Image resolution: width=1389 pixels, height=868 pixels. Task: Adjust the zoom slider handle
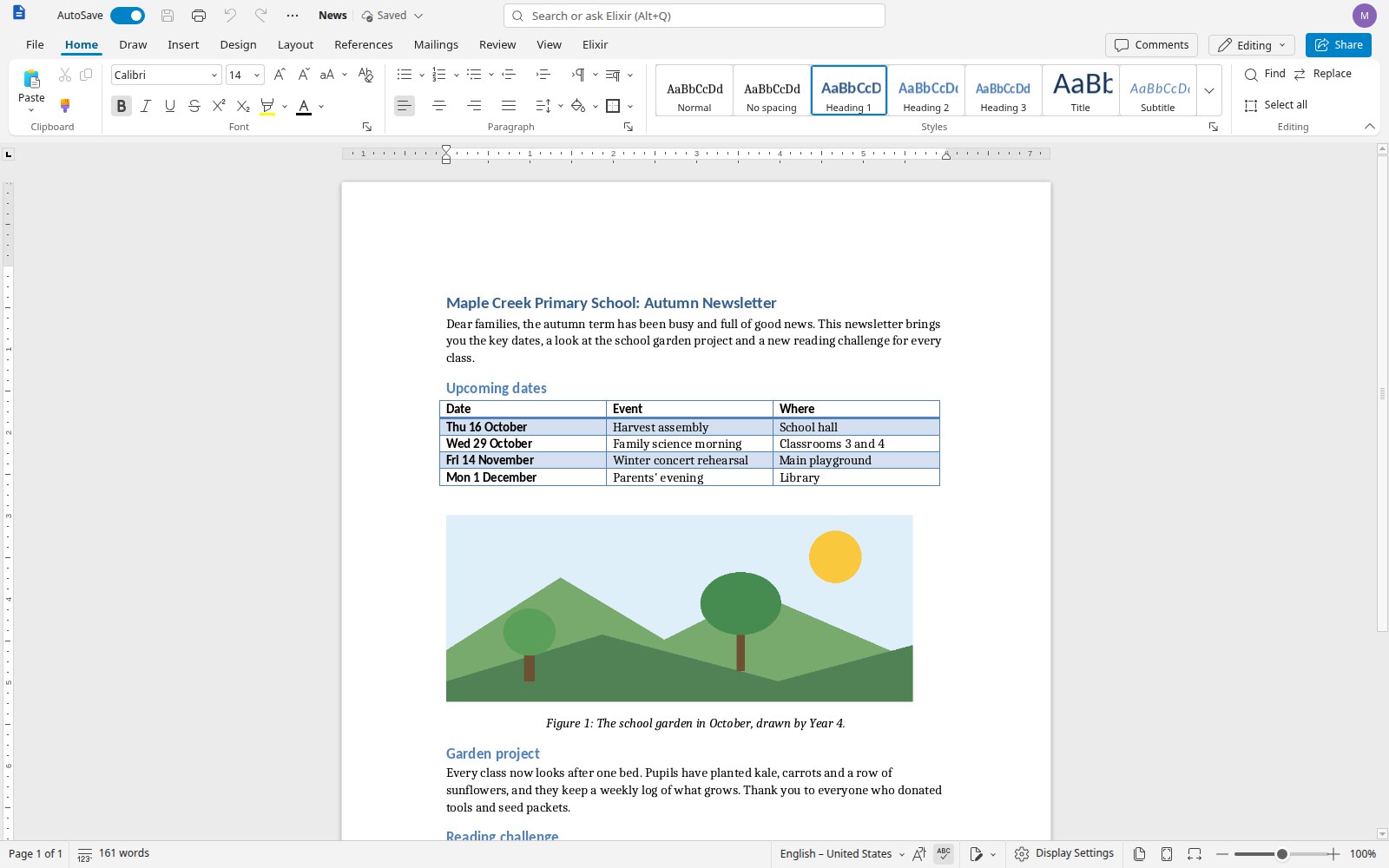point(1281,854)
